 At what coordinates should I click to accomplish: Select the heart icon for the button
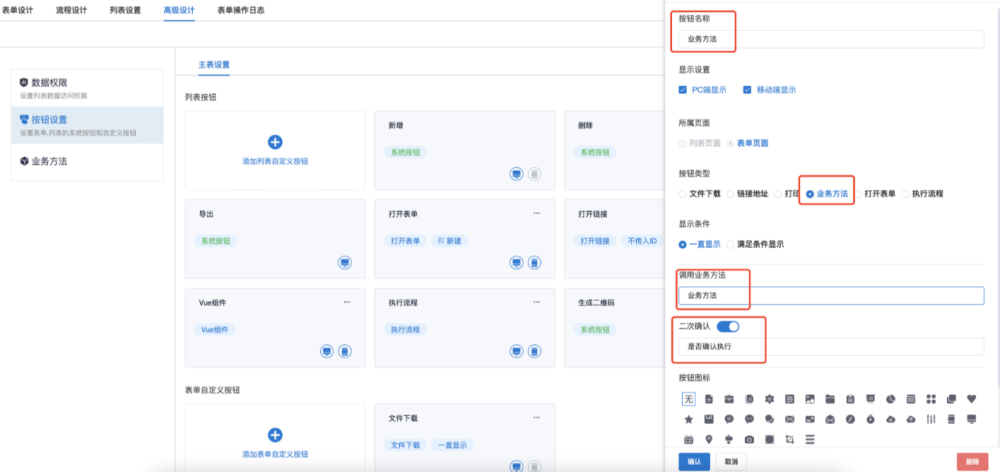(971, 399)
